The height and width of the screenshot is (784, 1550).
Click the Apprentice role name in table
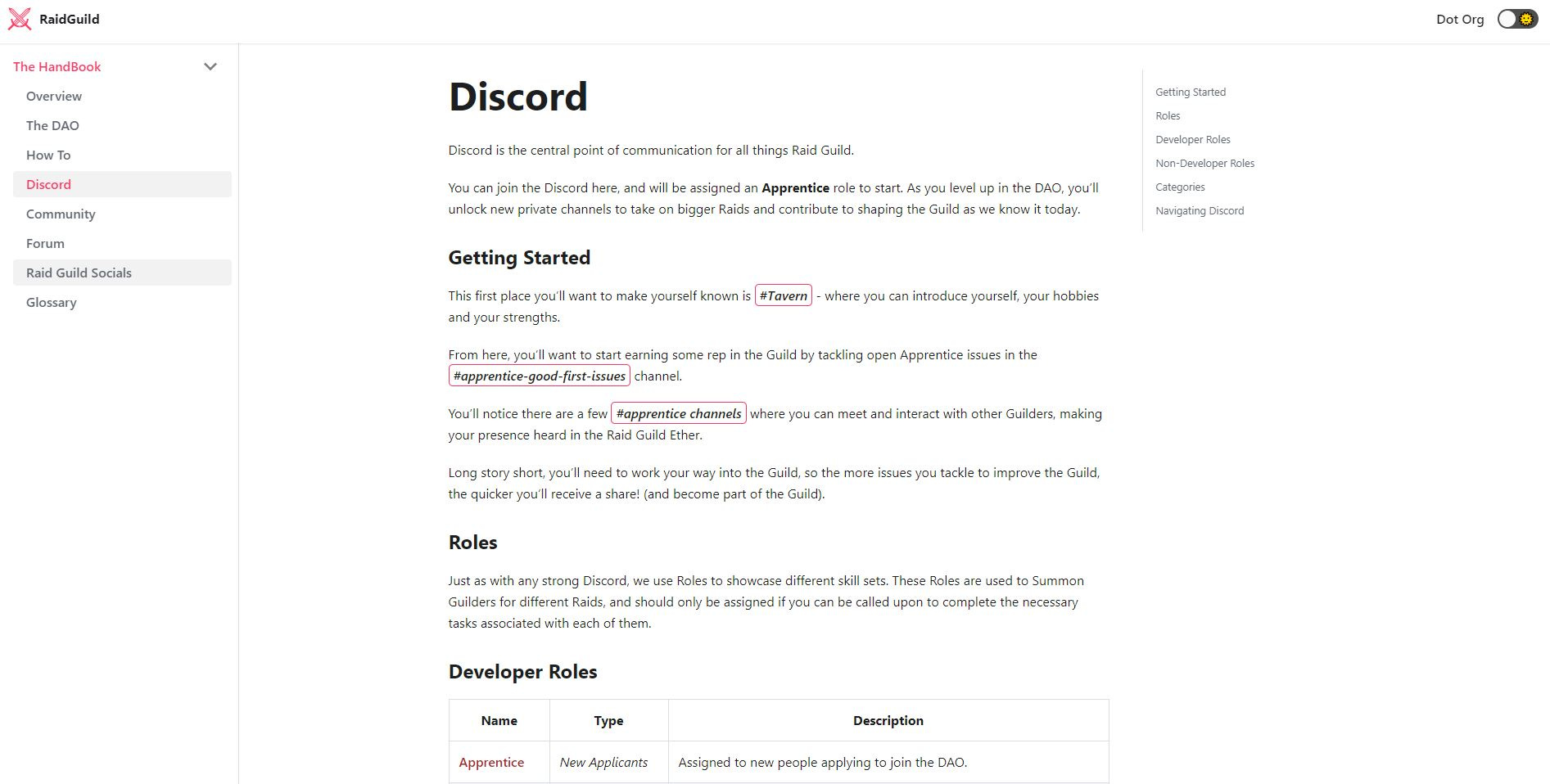coord(491,762)
